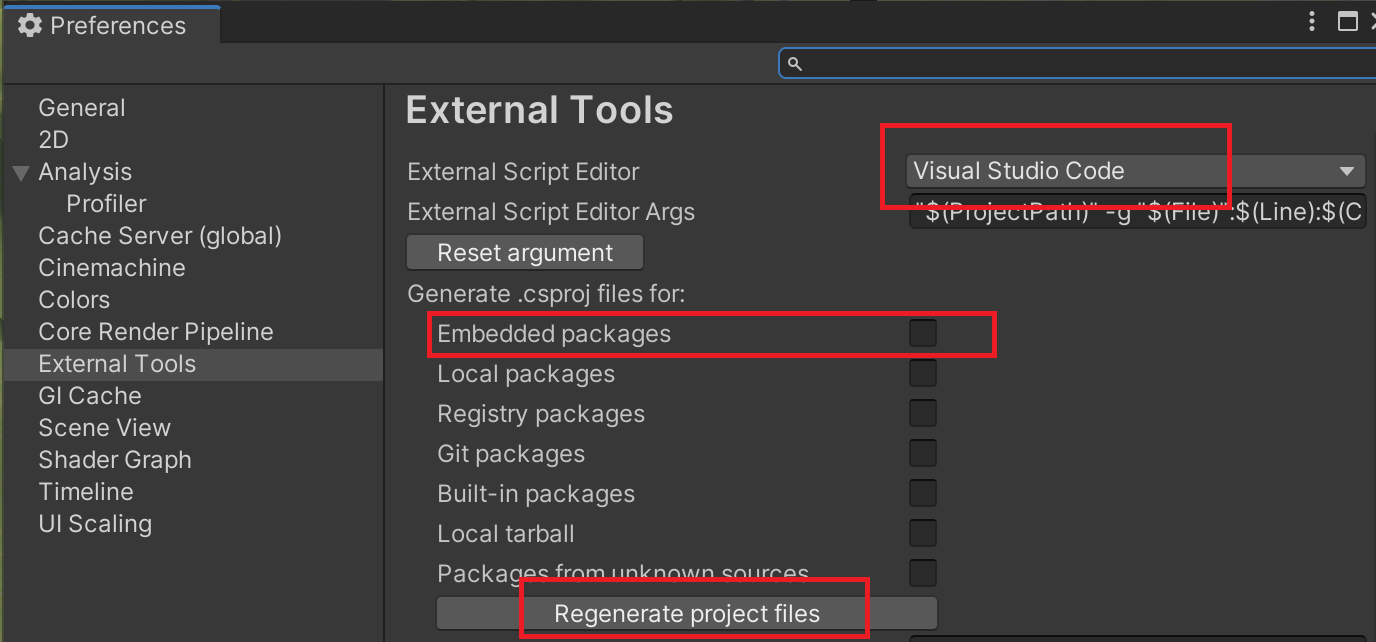Open UI Scaling preferences

pyautogui.click(x=95, y=524)
